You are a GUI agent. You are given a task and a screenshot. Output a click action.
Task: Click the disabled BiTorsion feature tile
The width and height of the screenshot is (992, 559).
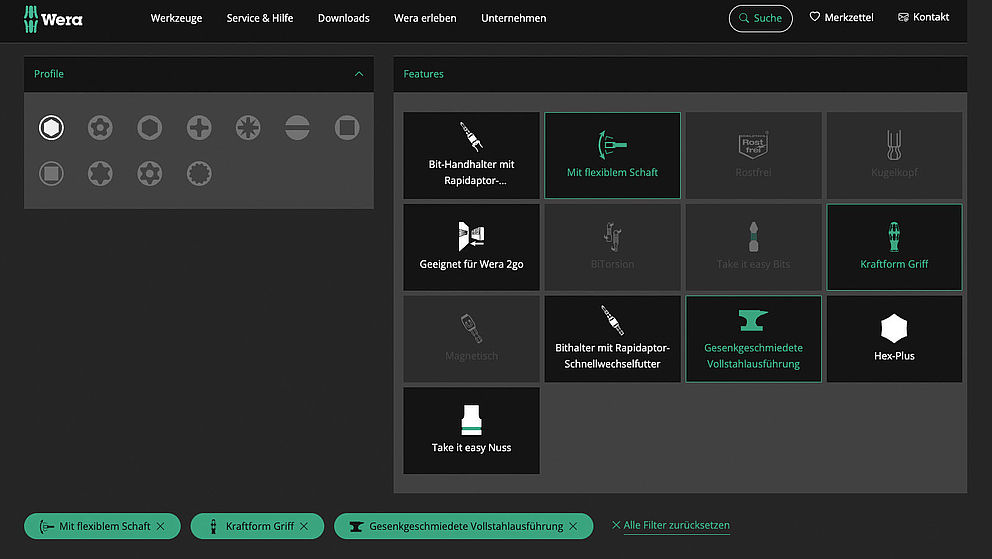coord(612,247)
